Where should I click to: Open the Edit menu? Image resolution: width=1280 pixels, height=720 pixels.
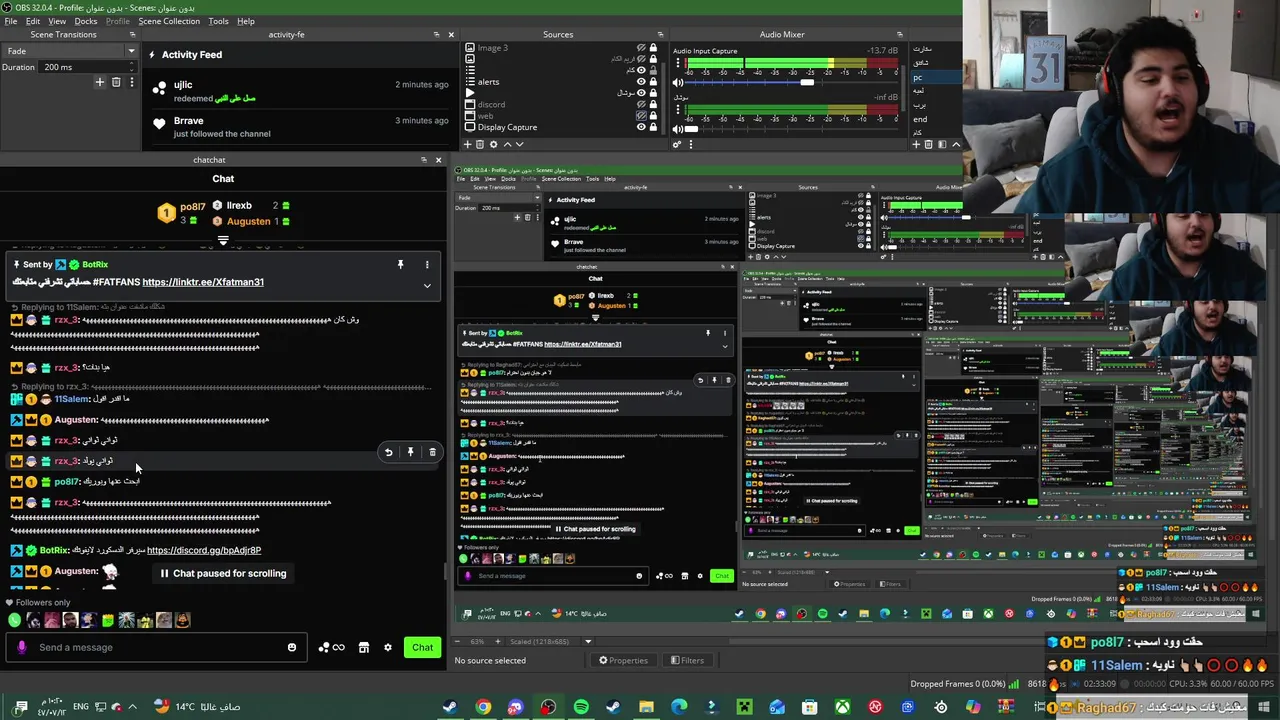33,21
